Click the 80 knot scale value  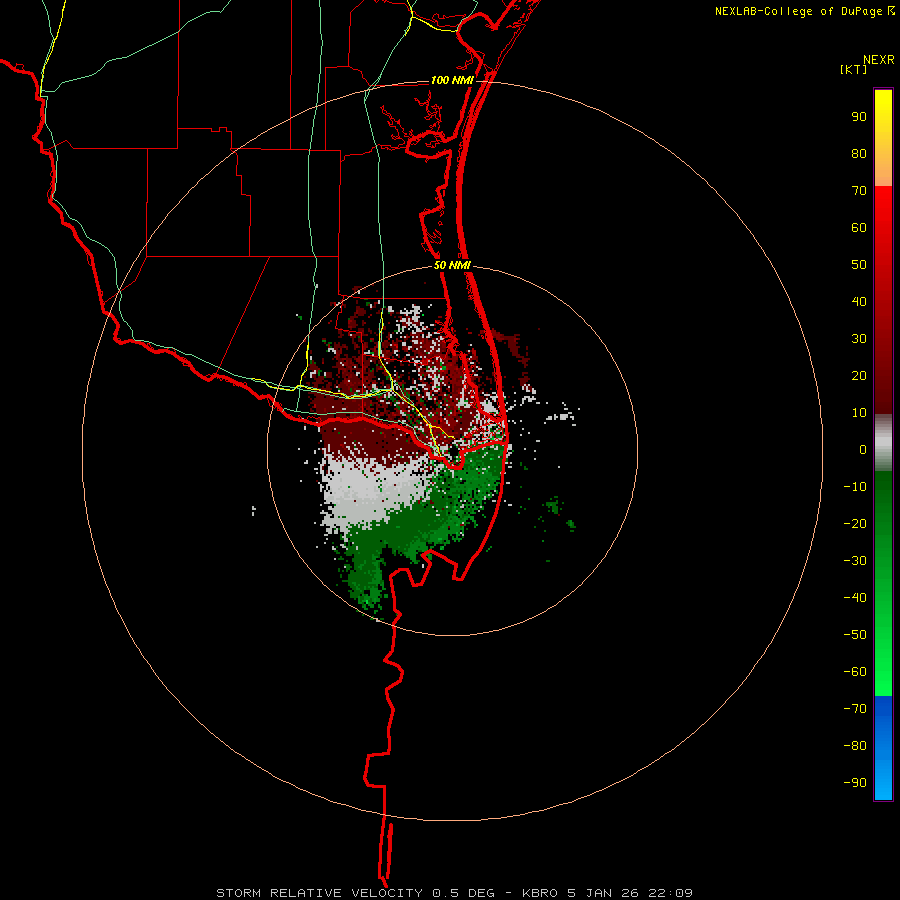(859, 154)
